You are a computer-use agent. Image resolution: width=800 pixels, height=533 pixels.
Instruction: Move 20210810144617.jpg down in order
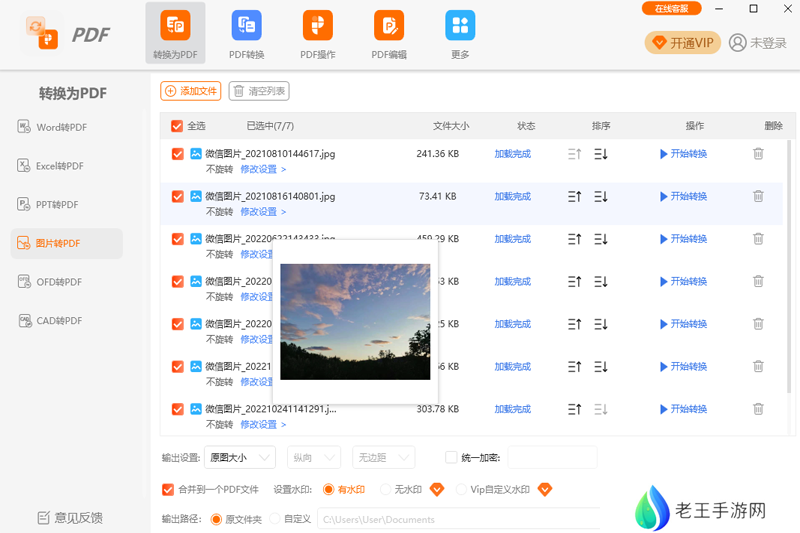pos(601,154)
